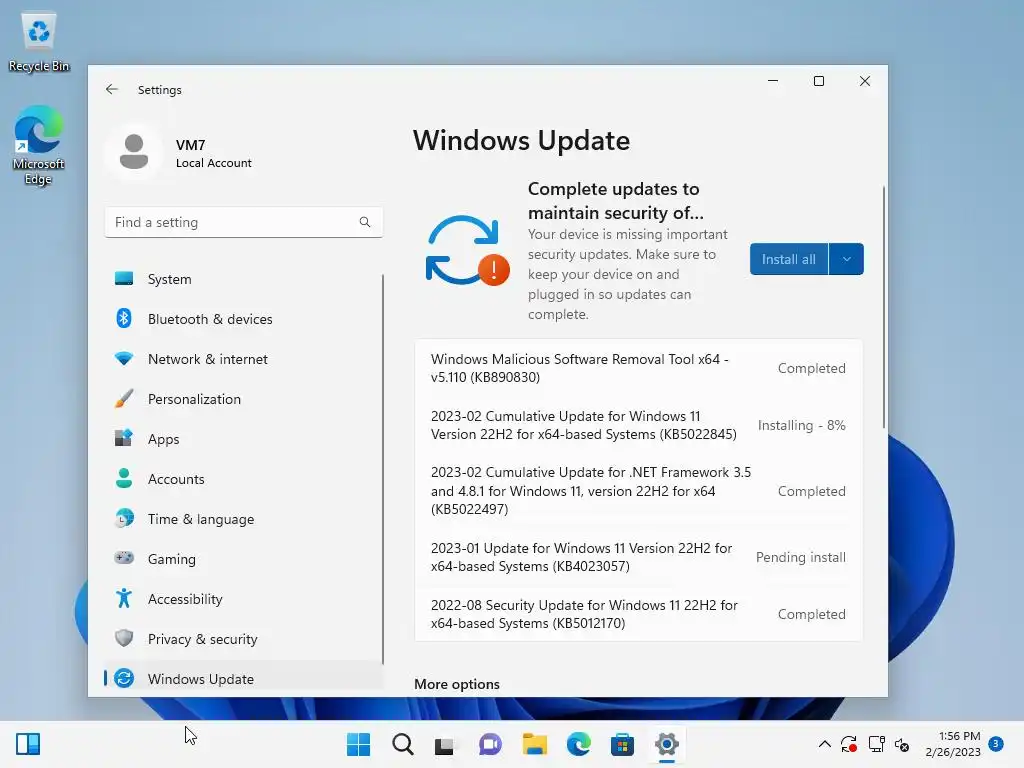Open the notification count badge

(x=996, y=744)
